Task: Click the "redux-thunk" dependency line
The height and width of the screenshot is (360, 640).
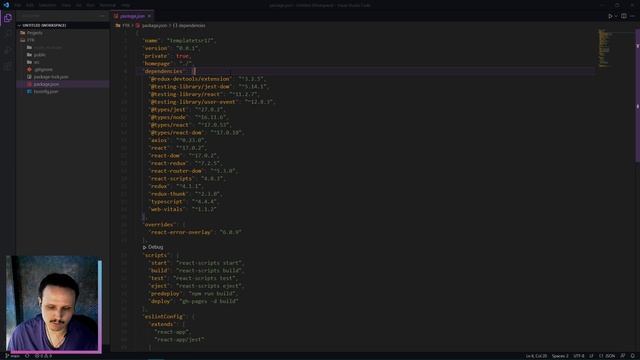Action: [x=186, y=194]
